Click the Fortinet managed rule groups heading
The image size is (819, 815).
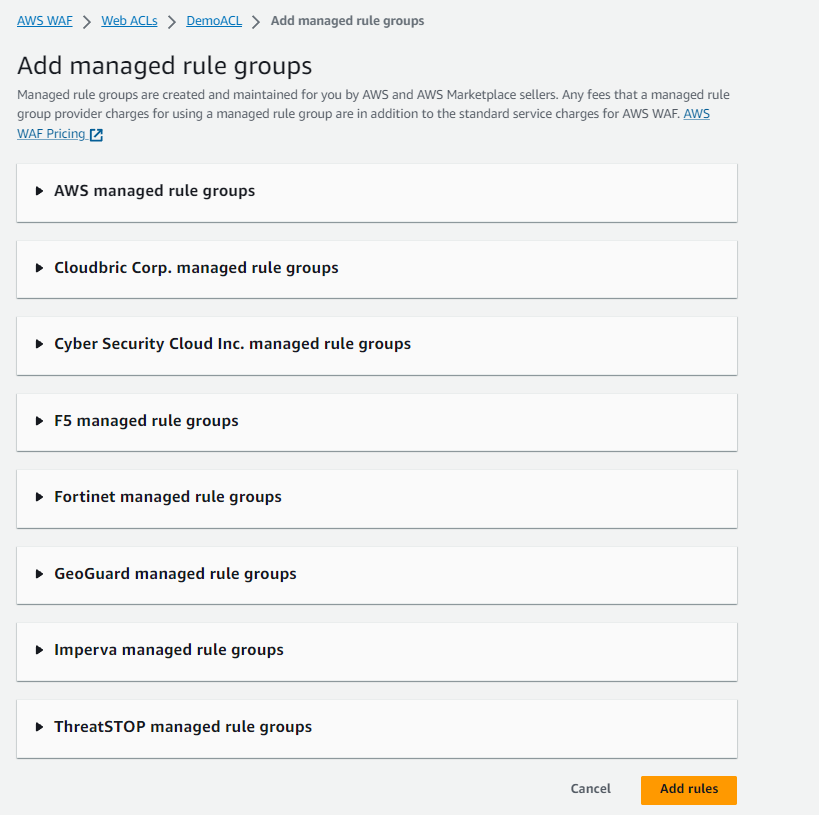[168, 497]
